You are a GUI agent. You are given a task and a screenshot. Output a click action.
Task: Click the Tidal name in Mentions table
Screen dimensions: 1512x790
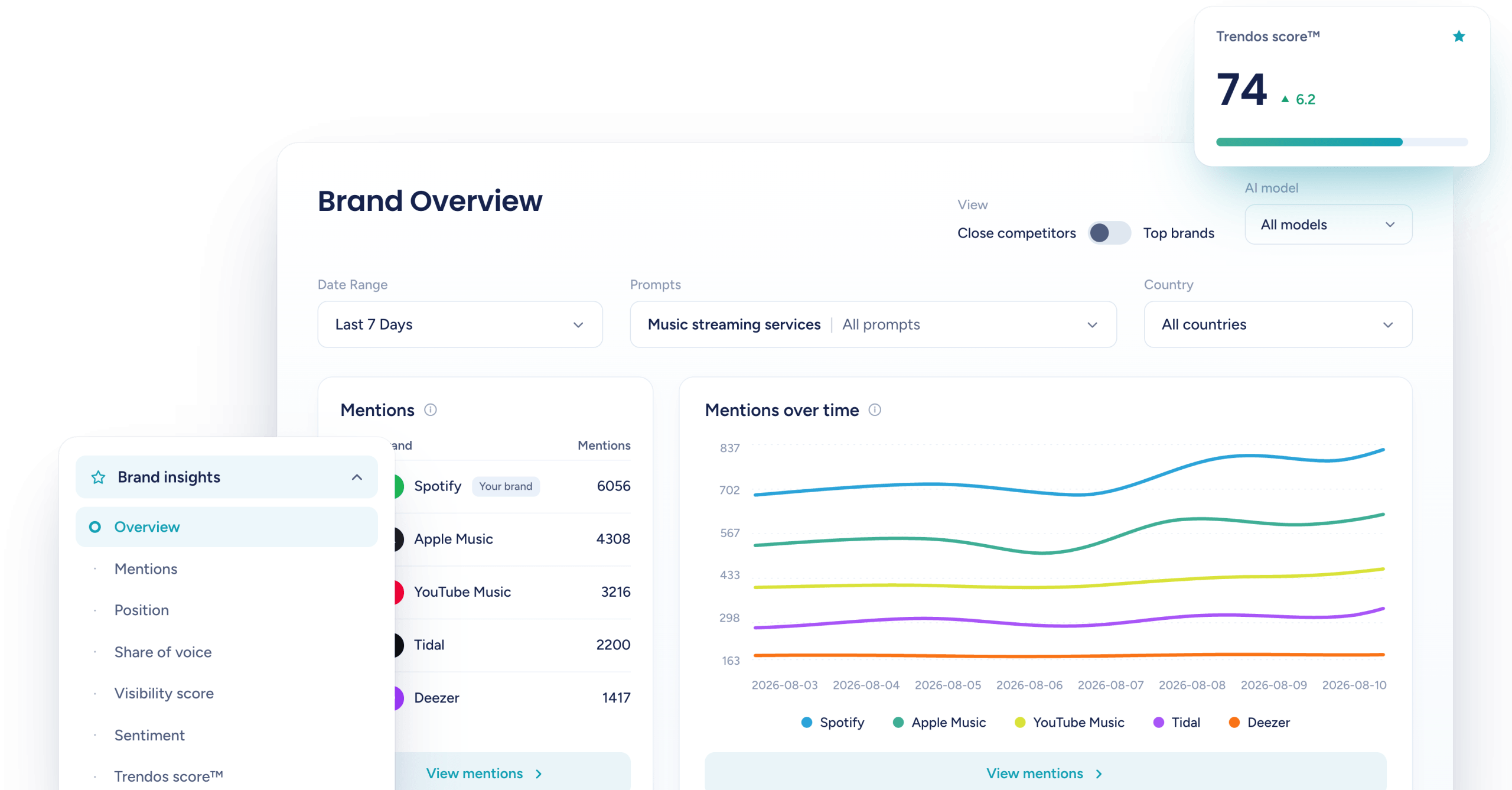[x=429, y=645]
